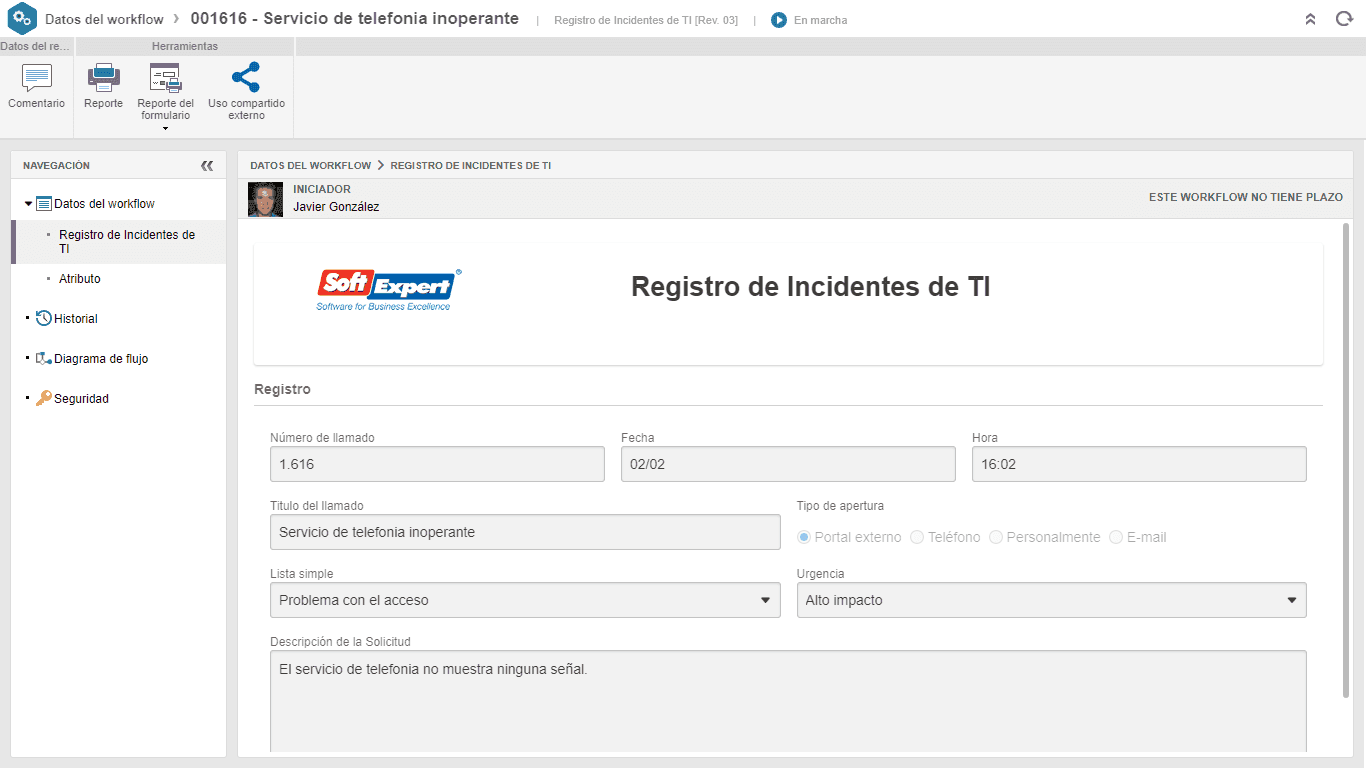Screen dimensions: 1366x768
Task: Click the 001616 - Servicio de telefonia inoperante title
Action: [355, 18]
